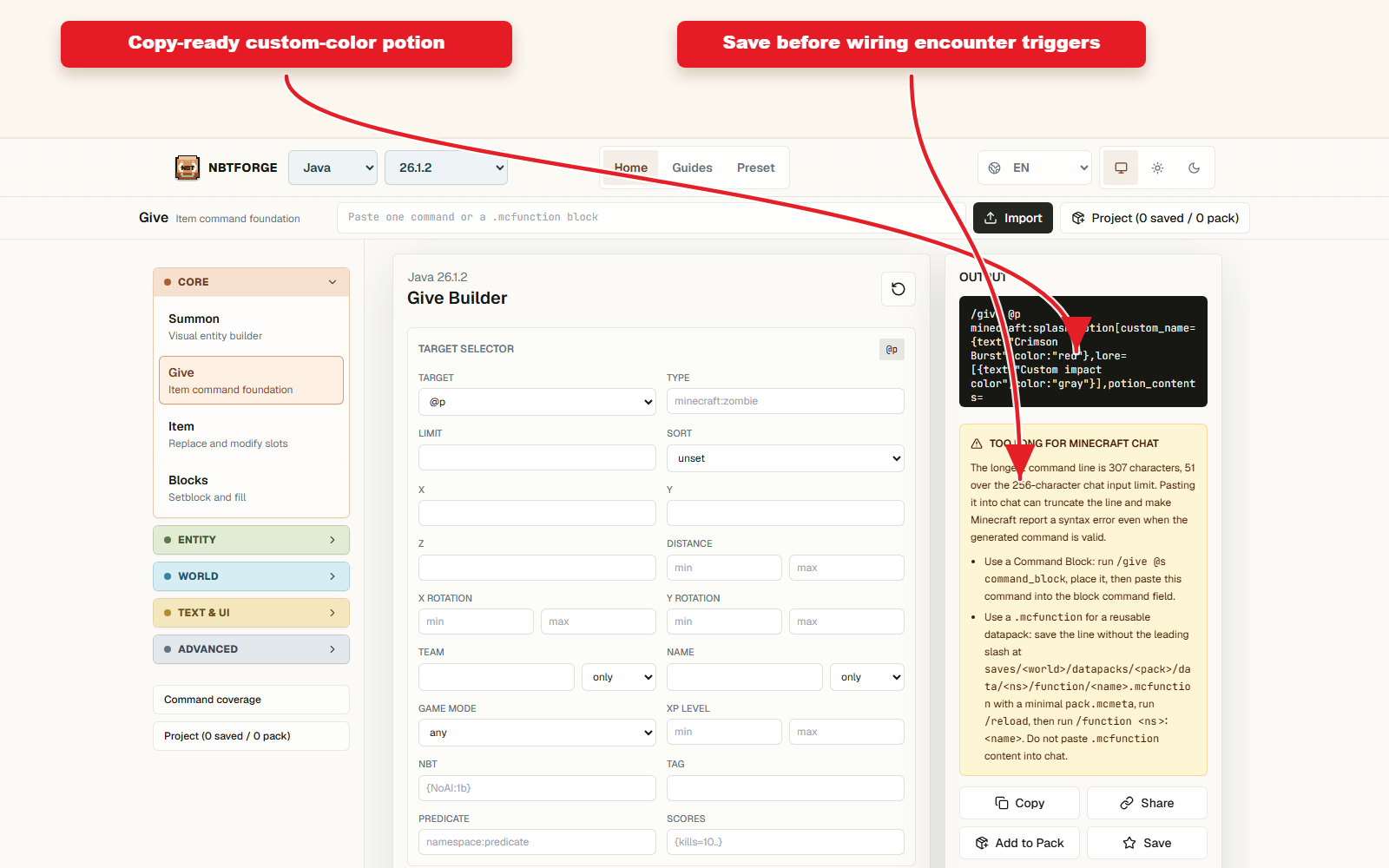The image size is (1389, 868).
Task: Share the output command
Action: [1147, 803]
